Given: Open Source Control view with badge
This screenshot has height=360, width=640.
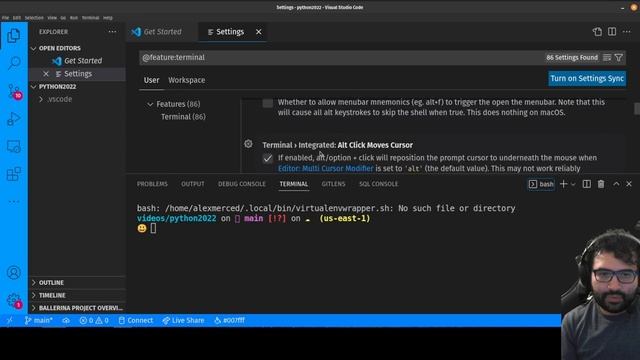Looking at the screenshot, I should point(14,91).
